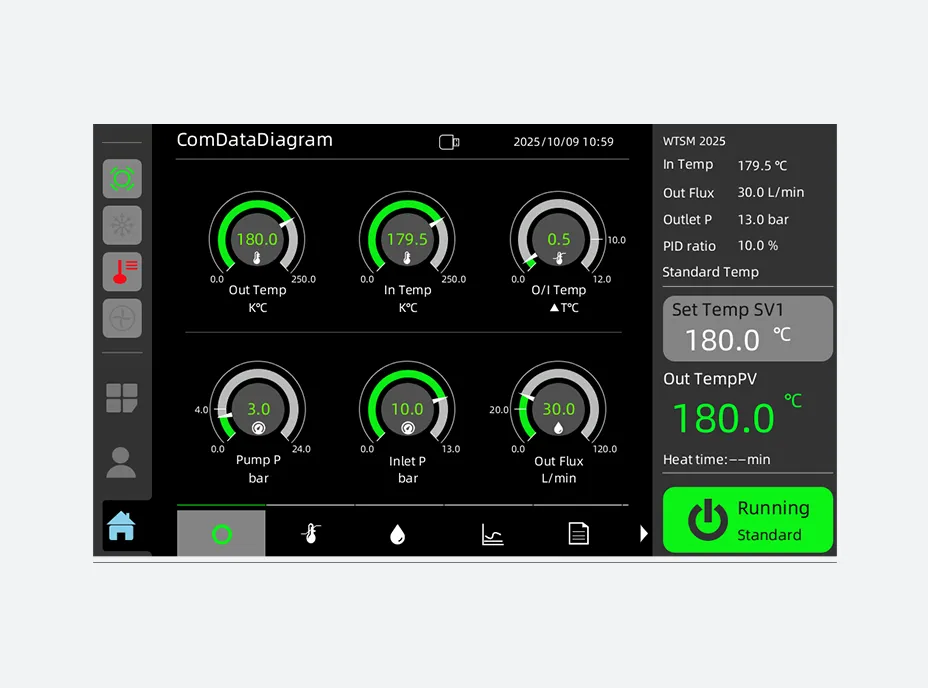Click the Out Temp gauge dial
The width and height of the screenshot is (928, 688).
(257, 240)
